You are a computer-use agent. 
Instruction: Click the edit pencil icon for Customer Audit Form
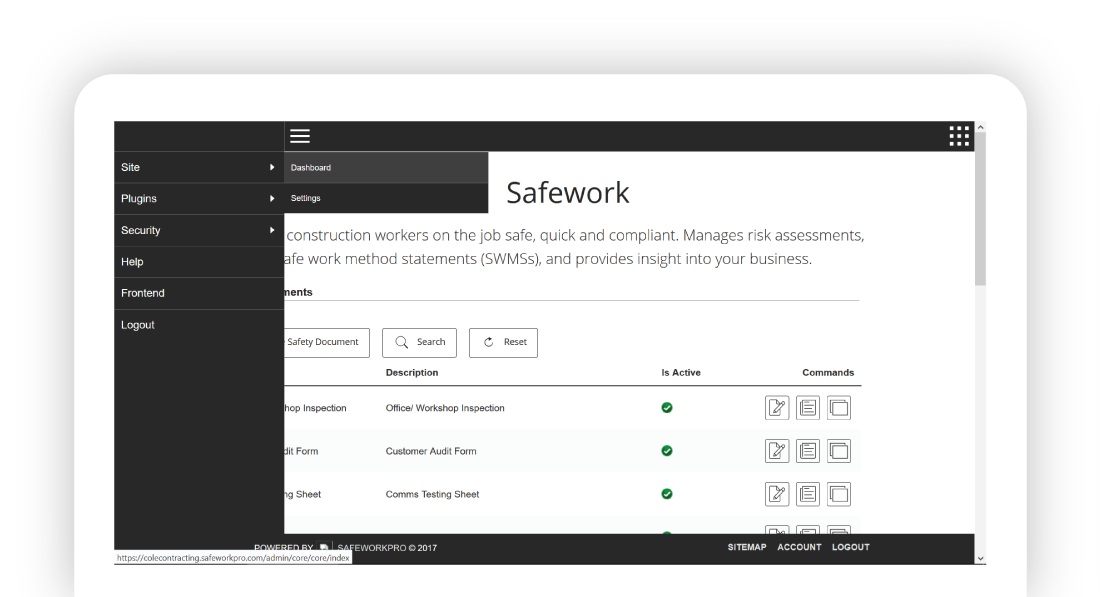(777, 450)
